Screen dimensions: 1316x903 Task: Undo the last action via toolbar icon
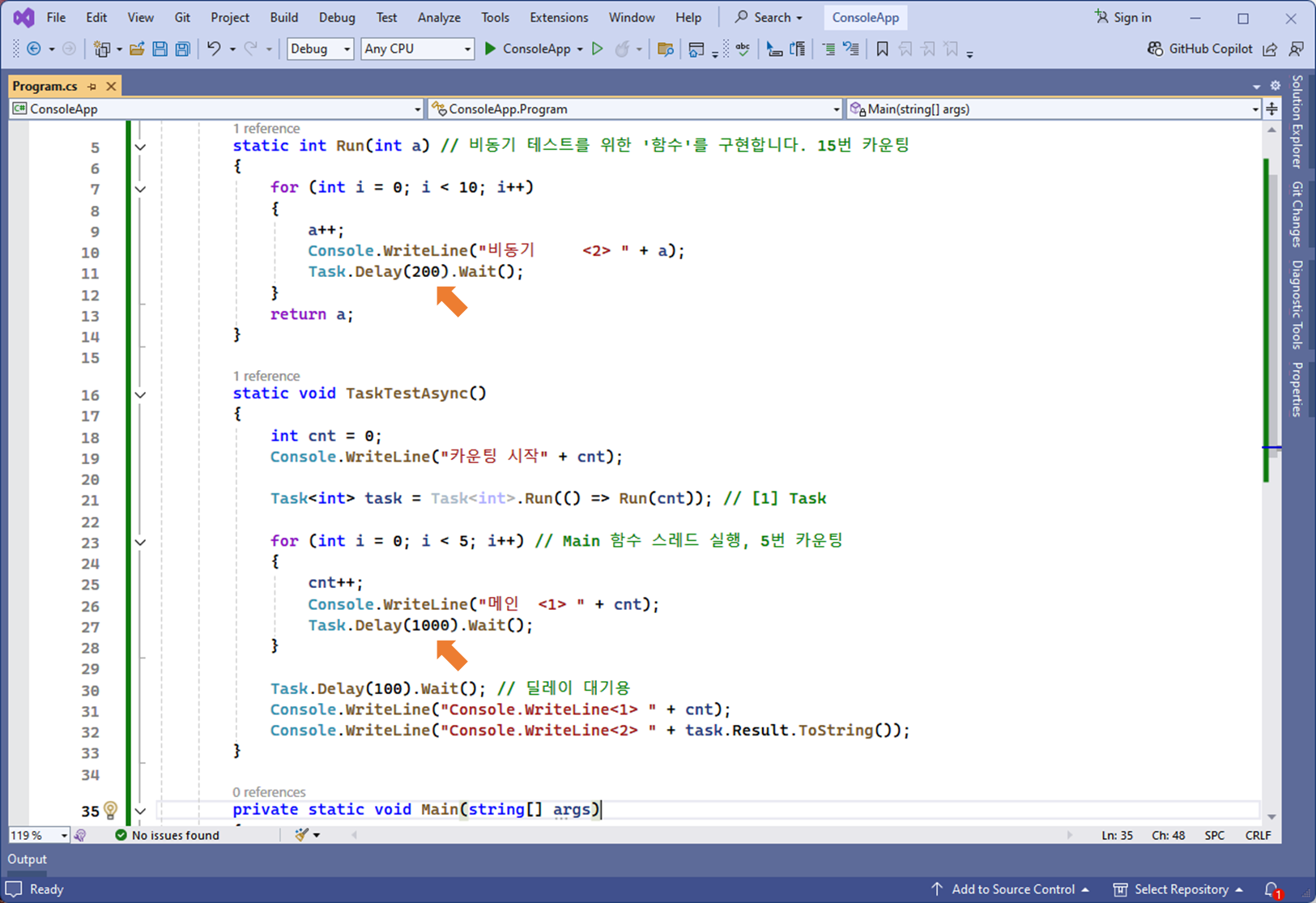(214, 49)
